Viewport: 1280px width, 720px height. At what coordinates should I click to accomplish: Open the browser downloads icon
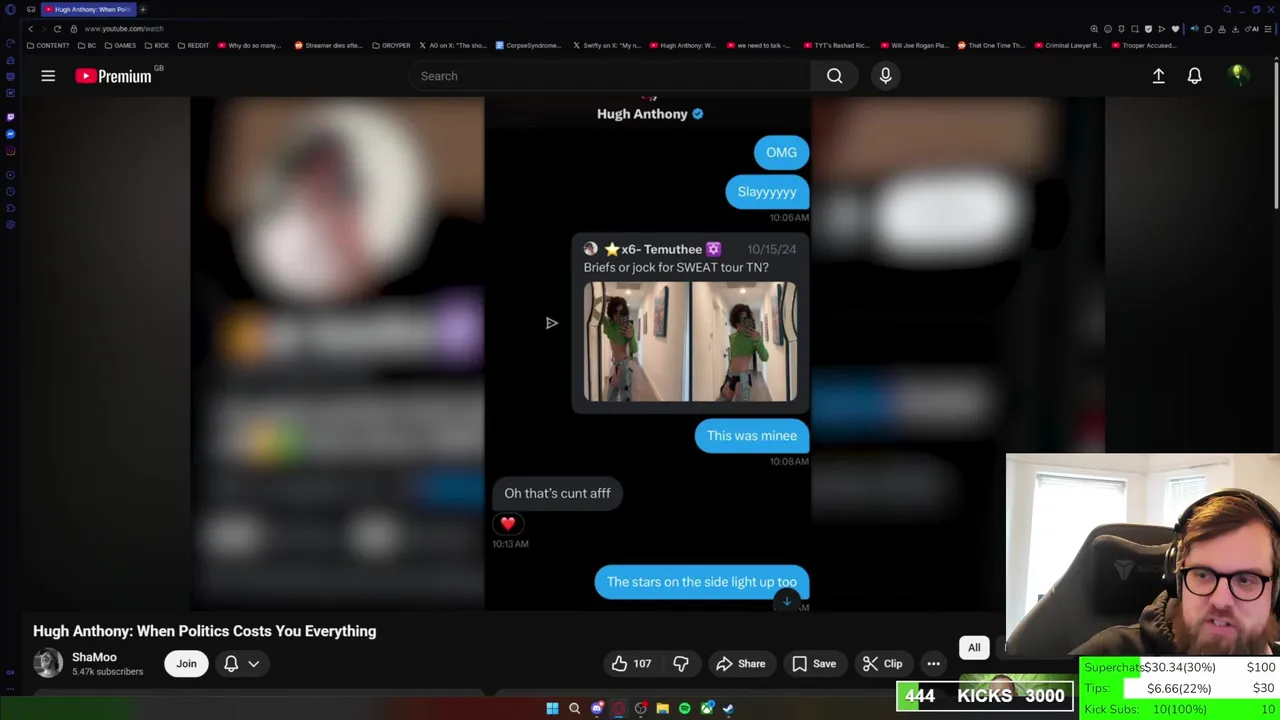1235,29
